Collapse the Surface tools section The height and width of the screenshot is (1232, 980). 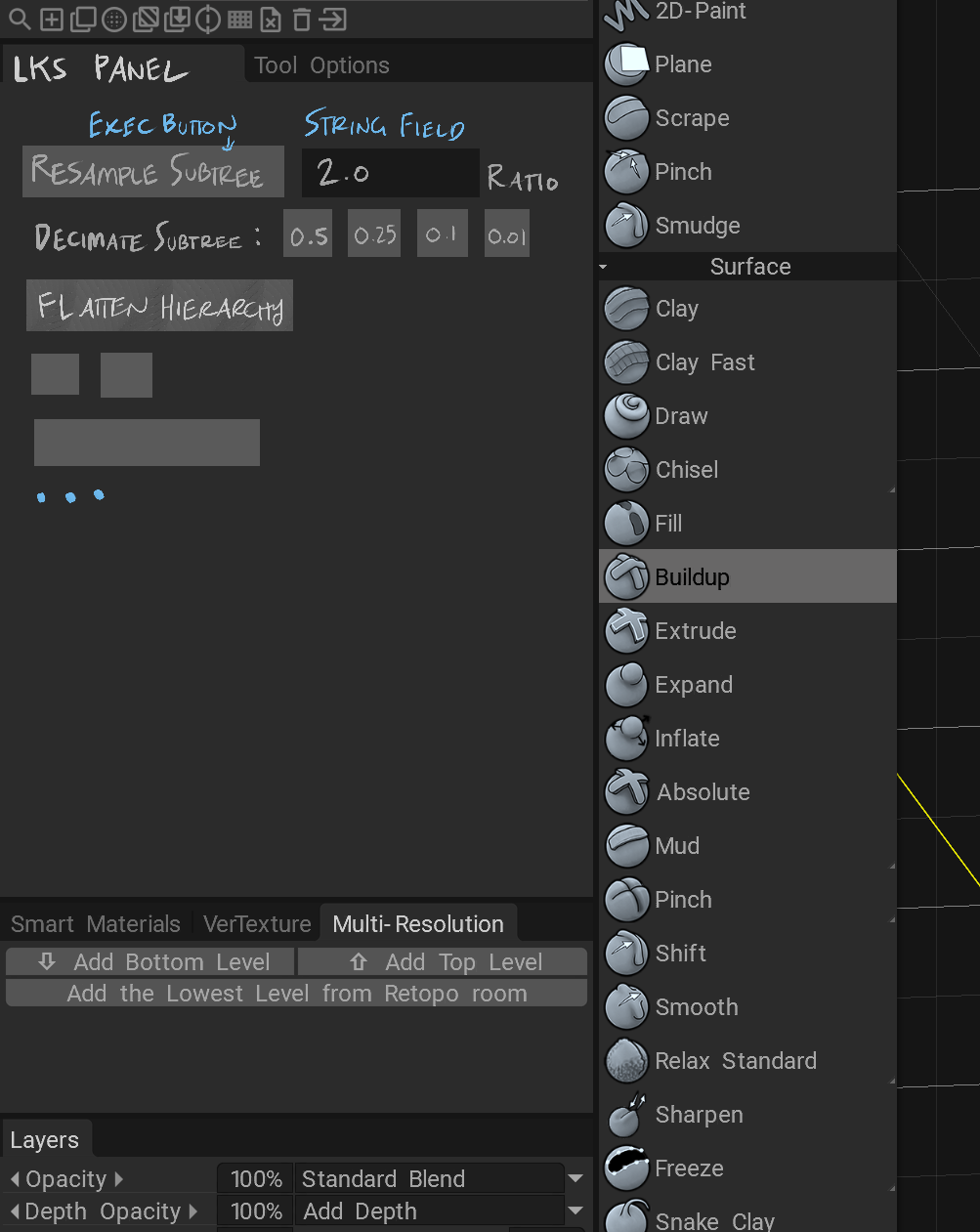tap(603, 267)
